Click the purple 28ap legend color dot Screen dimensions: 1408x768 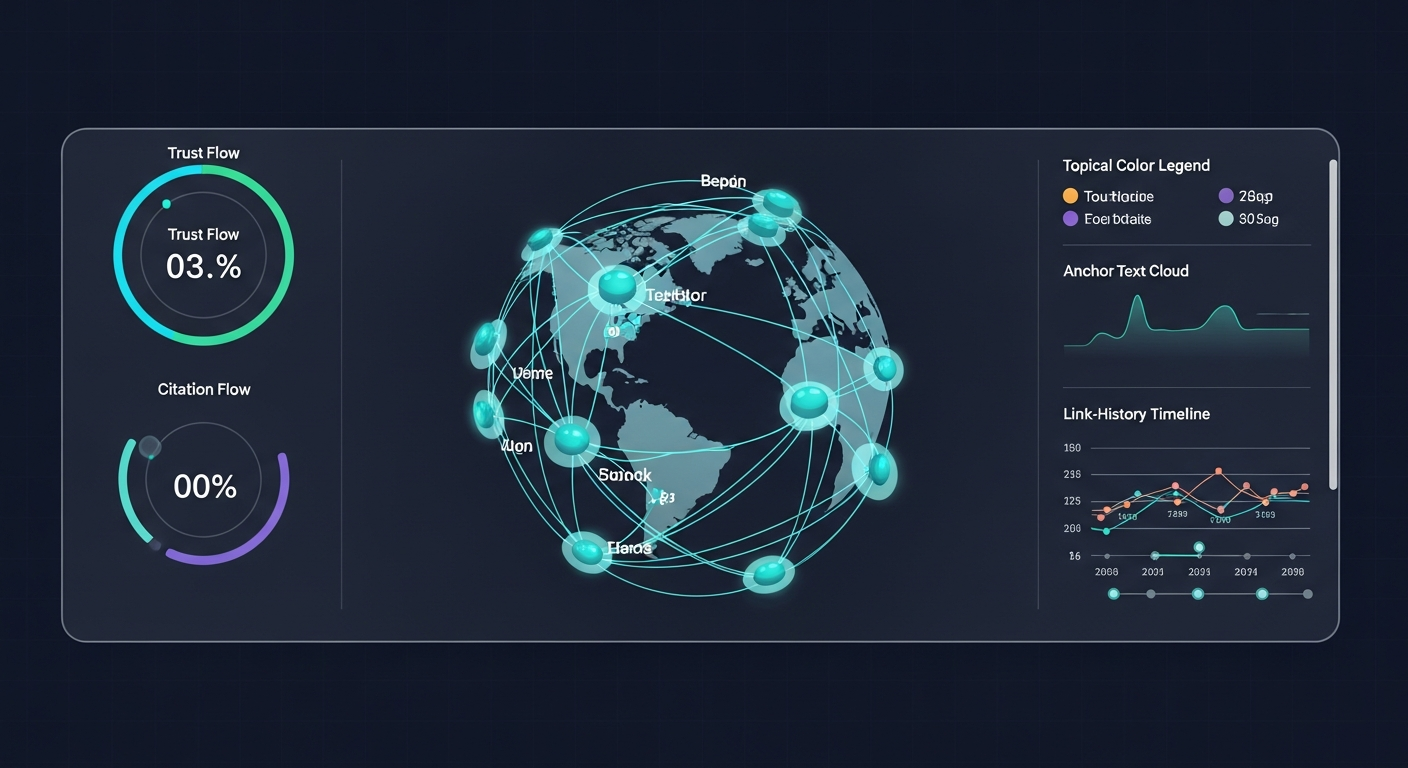click(x=1226, y=196)
